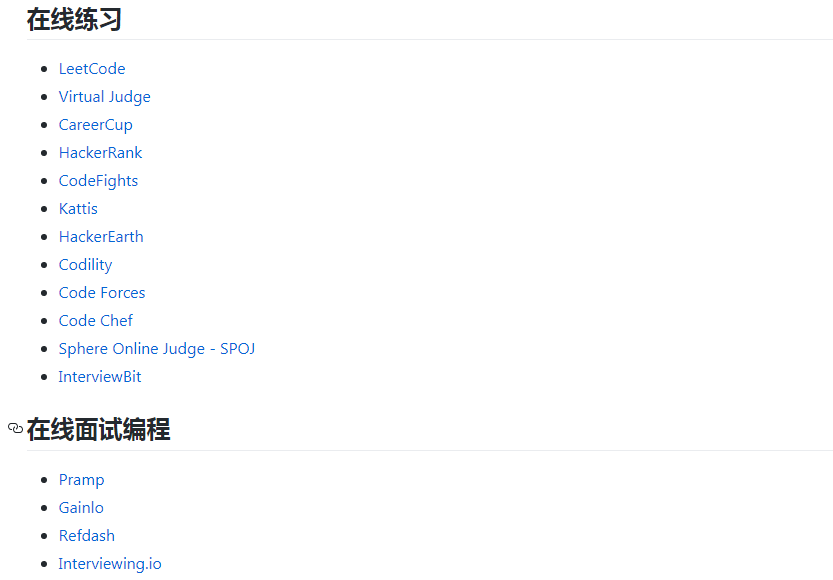Open the LeetCode link
The width and height of the screenshot is (833, 580).
pos(91,68)
